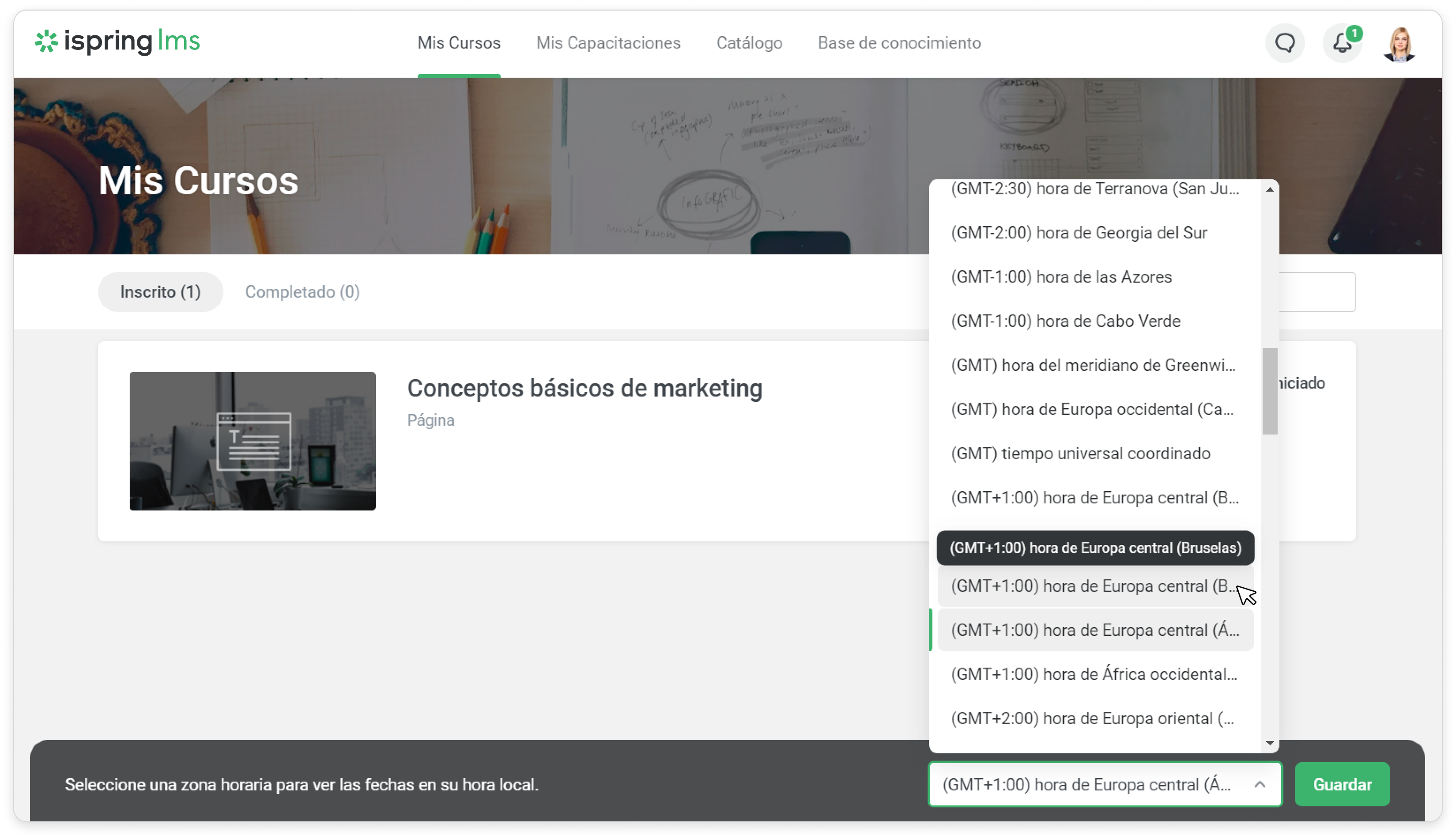1456x839 pixels.
Task: Choose GMT tiempo universal coordinado option
Action: click(x=1080, y=454)
